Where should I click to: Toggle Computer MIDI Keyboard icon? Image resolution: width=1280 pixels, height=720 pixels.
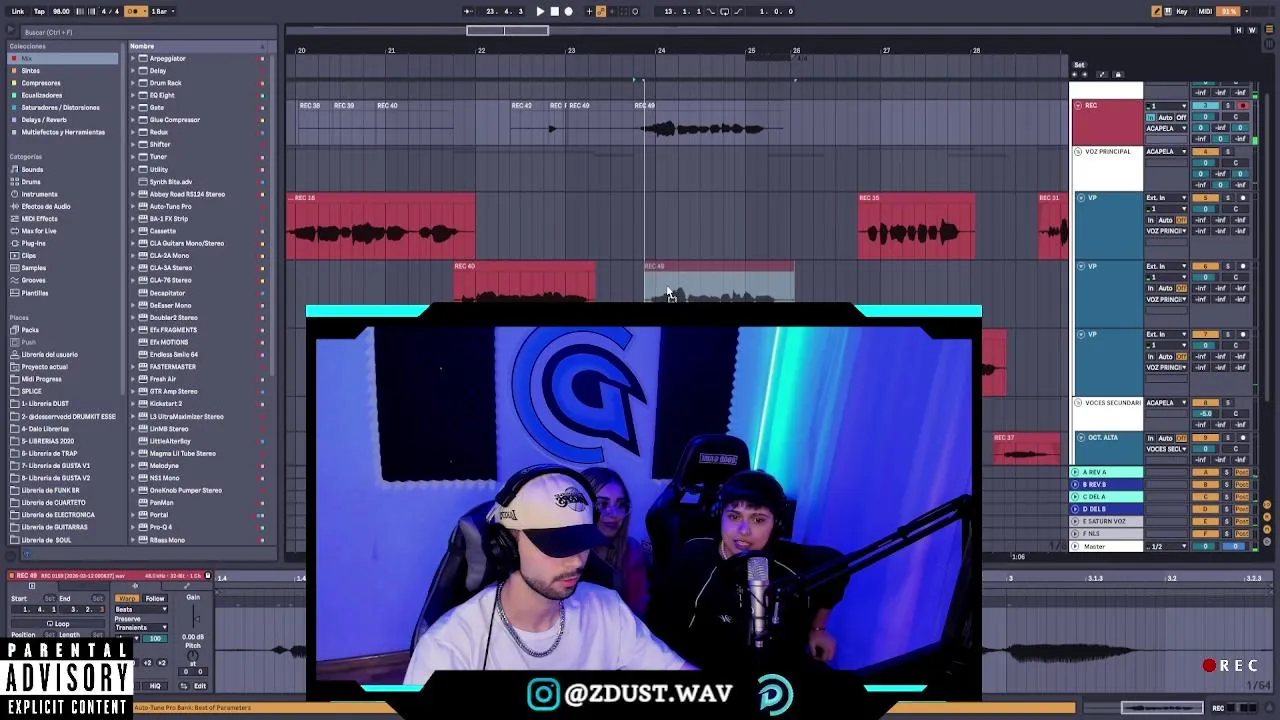tap(1170, 11)
